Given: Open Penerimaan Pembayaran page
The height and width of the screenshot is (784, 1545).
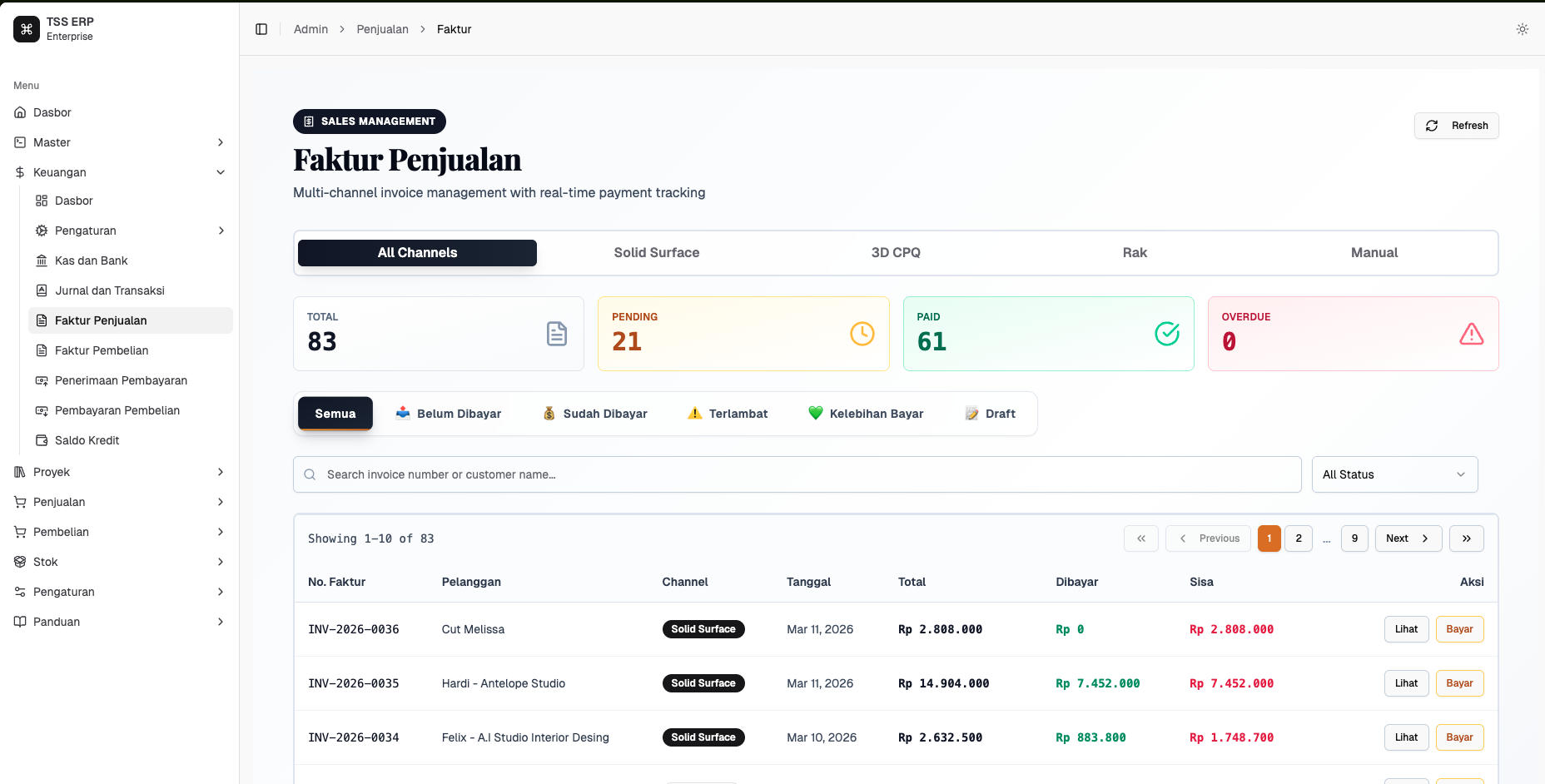Looking at the screenshot, I should point(121,380).
